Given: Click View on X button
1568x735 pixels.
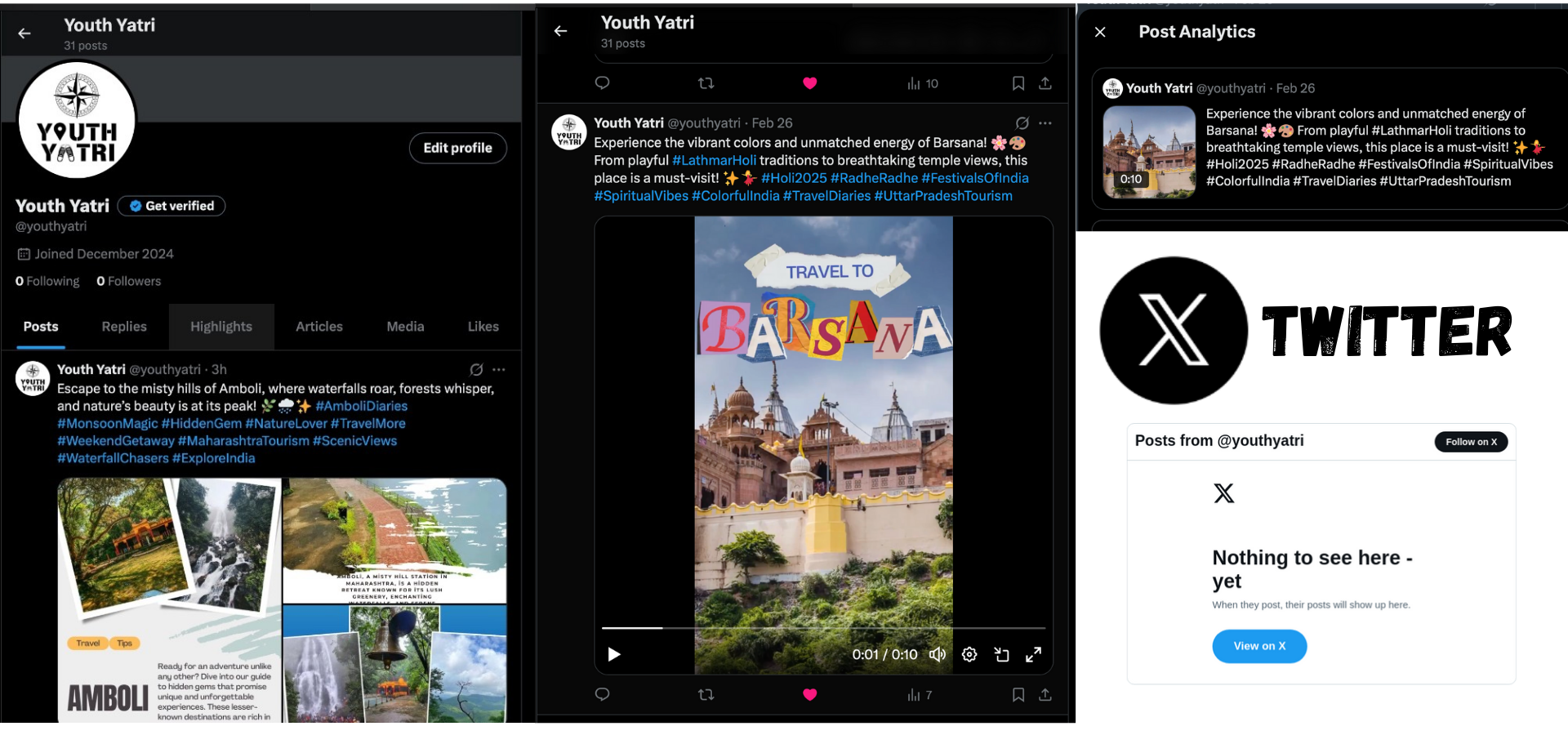Looking at the screenshot, I should click(1259, 646).
